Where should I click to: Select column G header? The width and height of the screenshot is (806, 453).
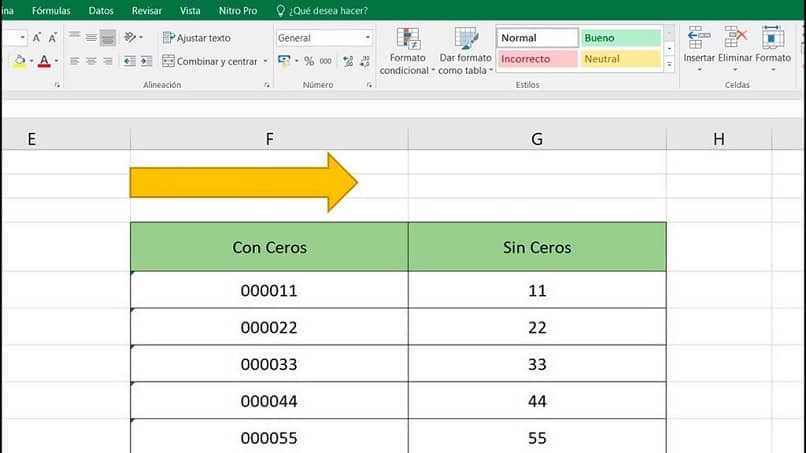[537, 139]
